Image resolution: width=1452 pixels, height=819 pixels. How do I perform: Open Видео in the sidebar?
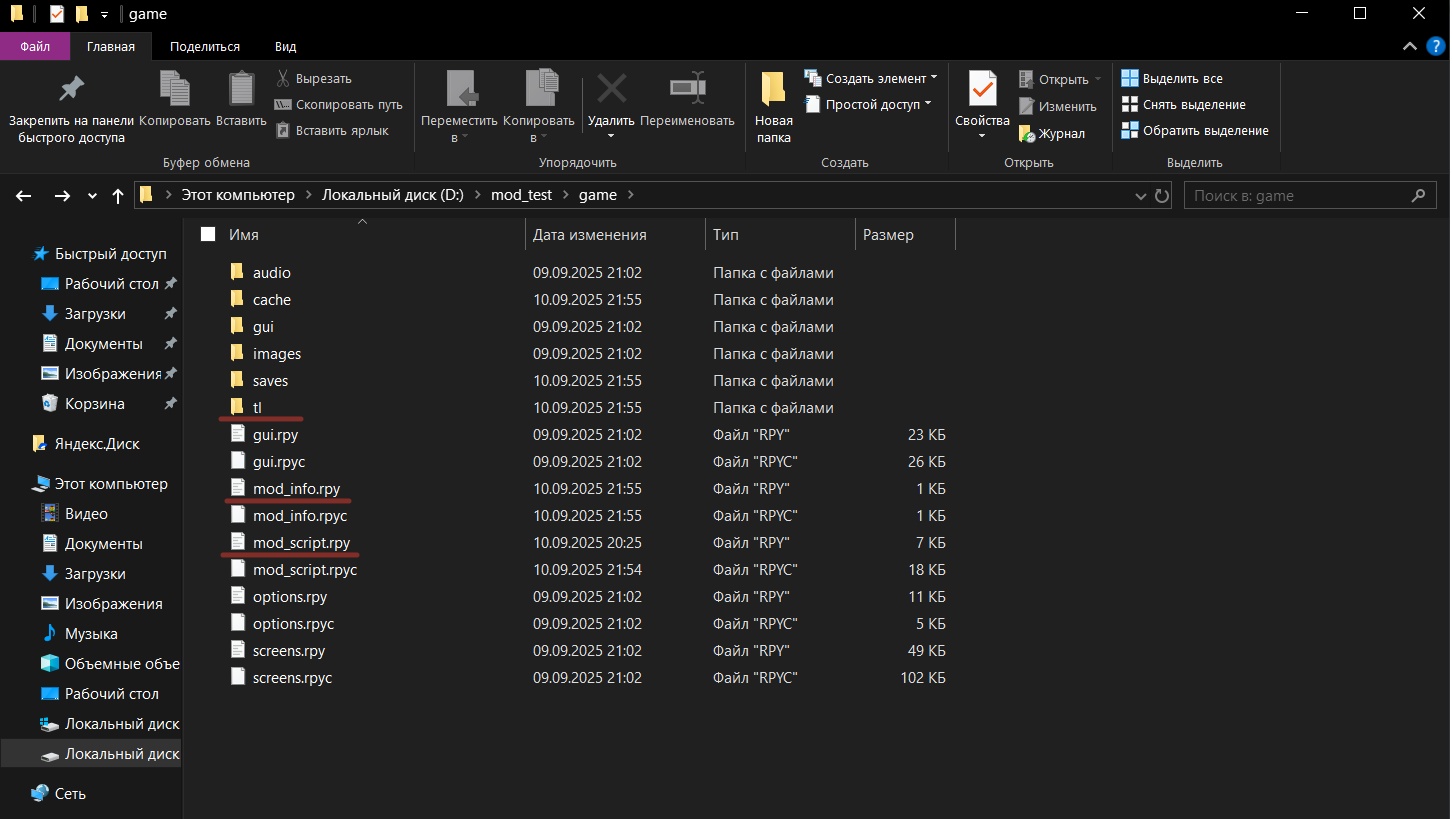click(86, 514)
